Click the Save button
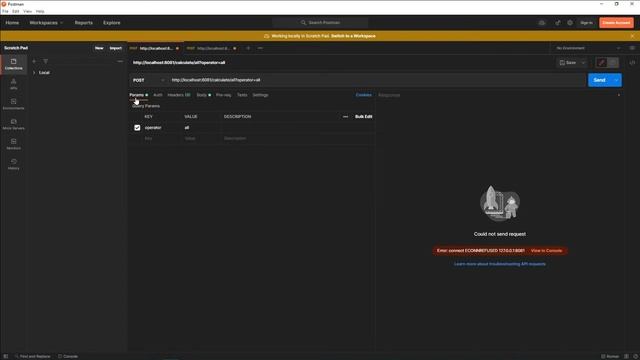Viewport: 640px width, 360px height. 568,63
